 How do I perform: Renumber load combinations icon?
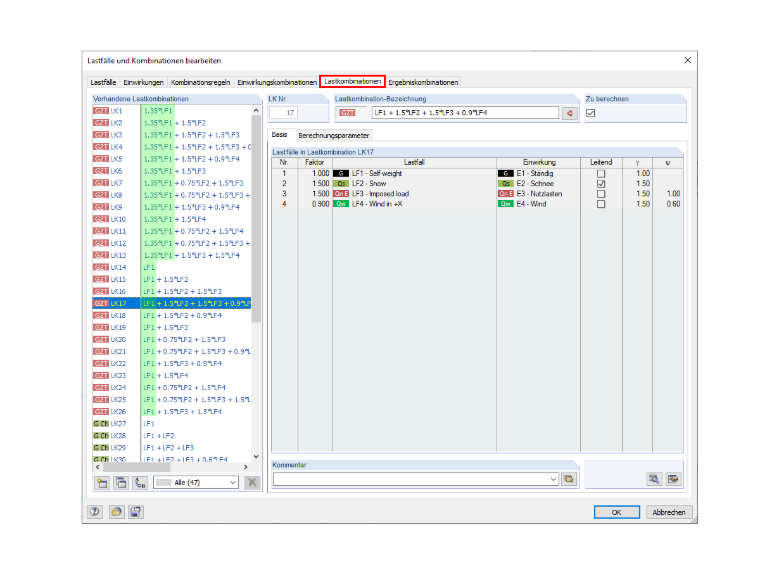(140, 482)
